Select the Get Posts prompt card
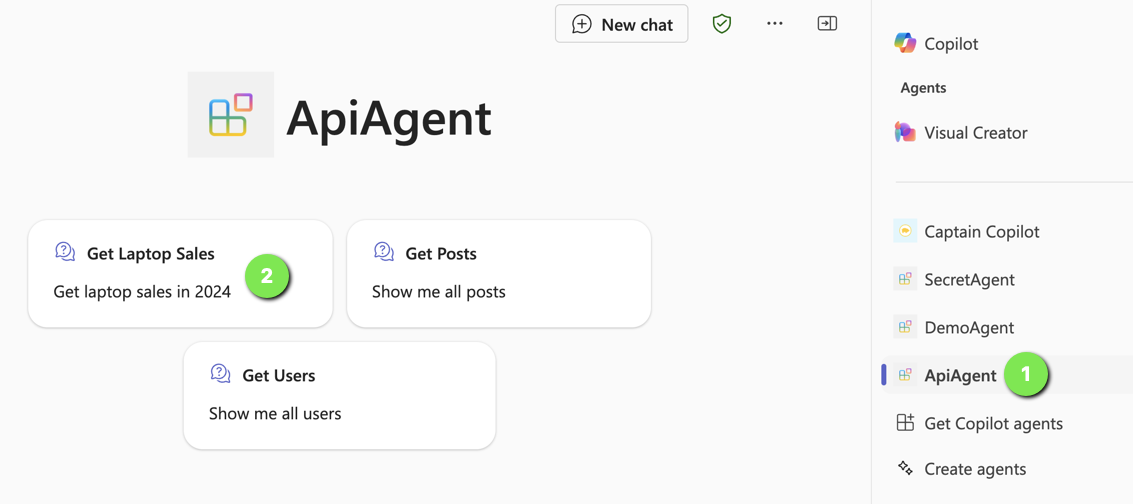The width and height of the screenshot is (1133, 504). click(x=498, y=273)
